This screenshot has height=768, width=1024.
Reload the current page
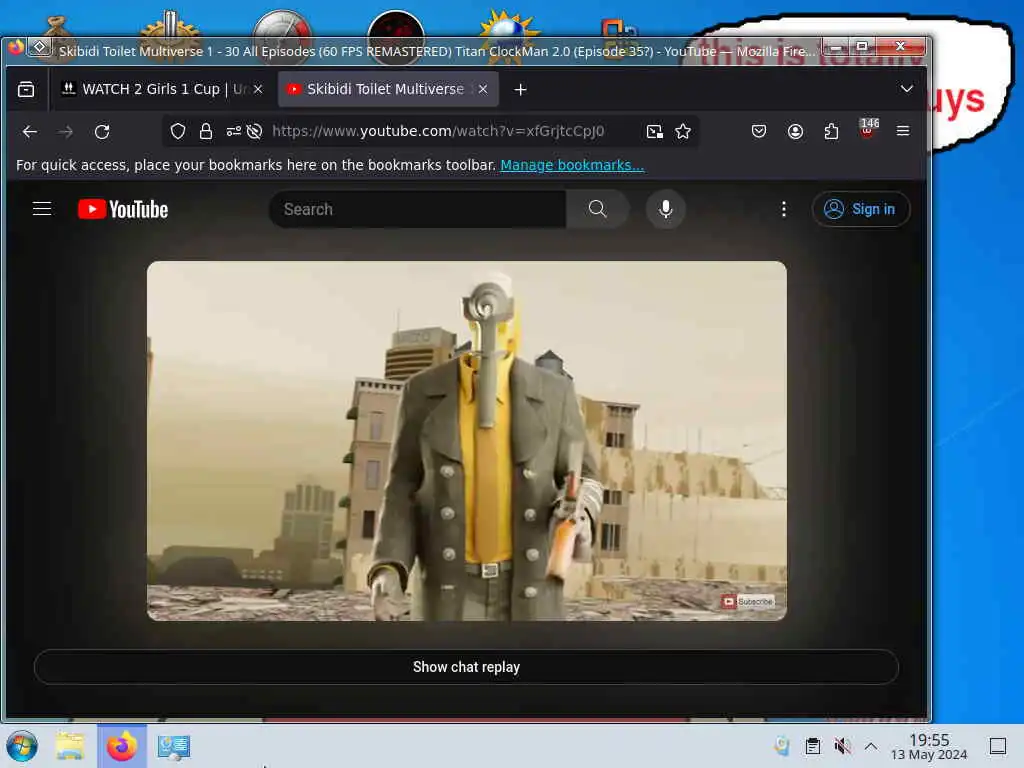(102, 132)
